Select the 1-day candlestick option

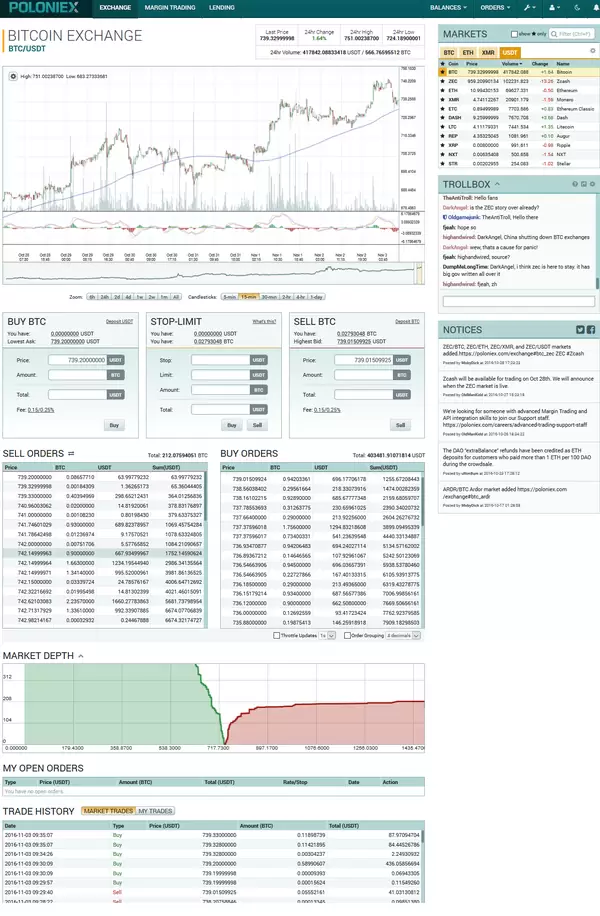pyautogui.click(x=316, y=297)
